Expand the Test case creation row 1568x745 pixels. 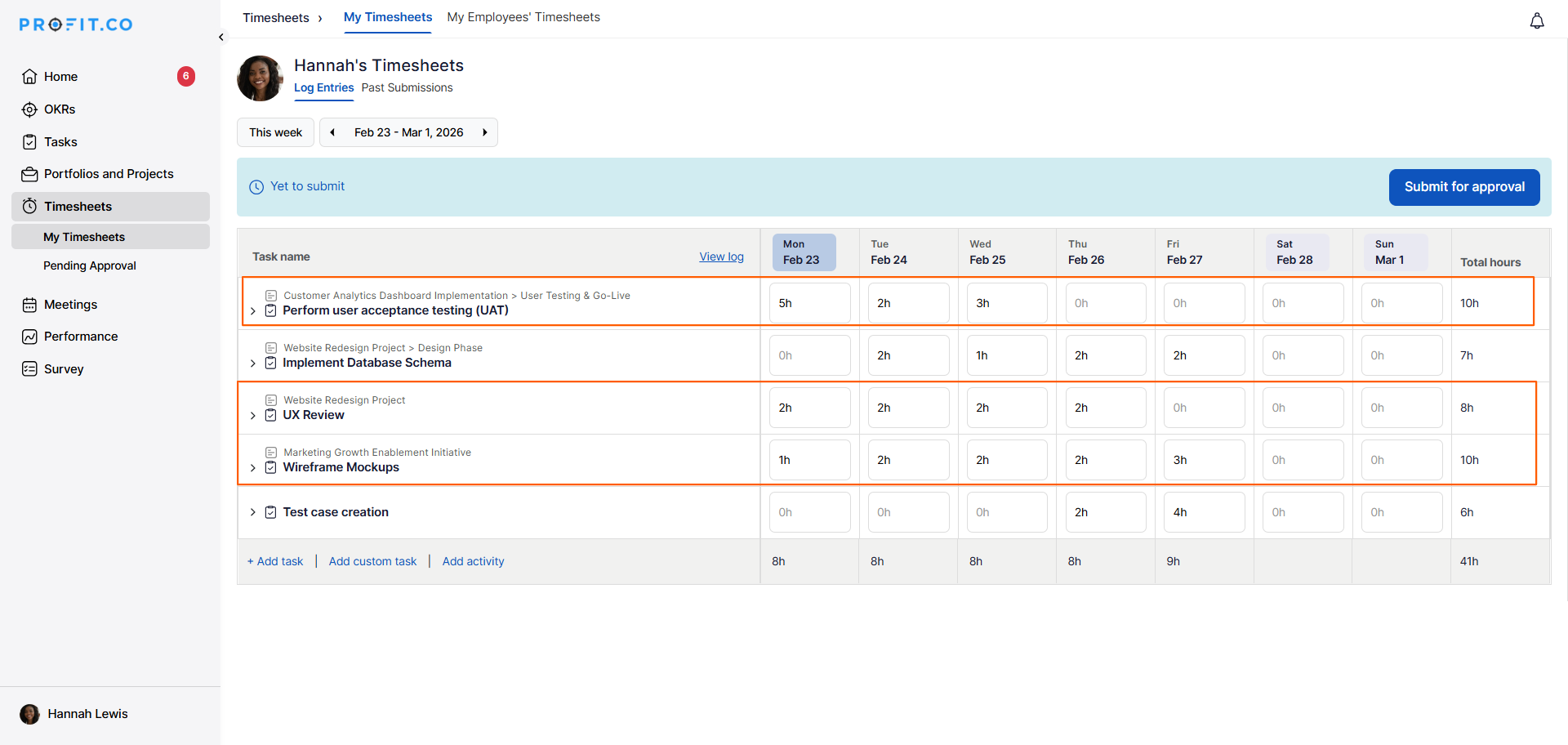point(253,512)
